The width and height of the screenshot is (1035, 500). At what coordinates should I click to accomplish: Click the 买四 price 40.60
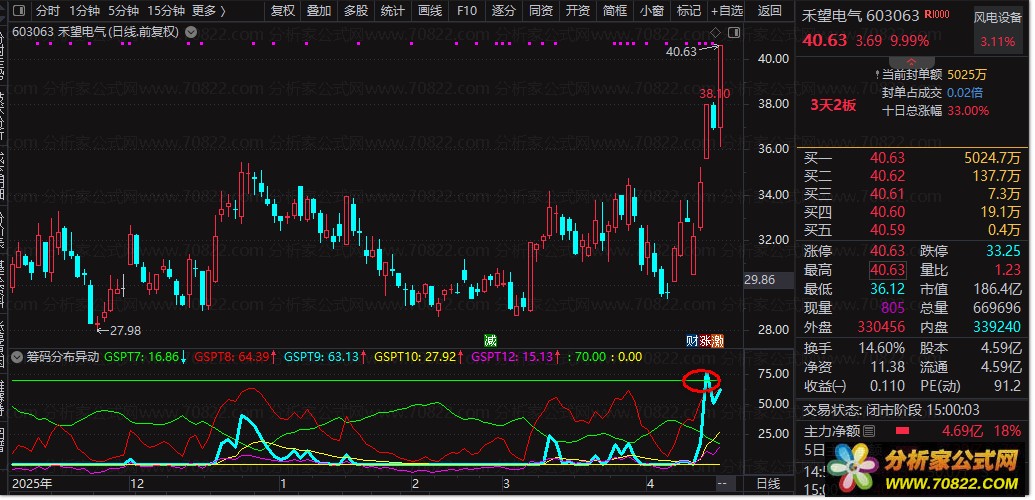pyautogui.click(x=887, y=212)
